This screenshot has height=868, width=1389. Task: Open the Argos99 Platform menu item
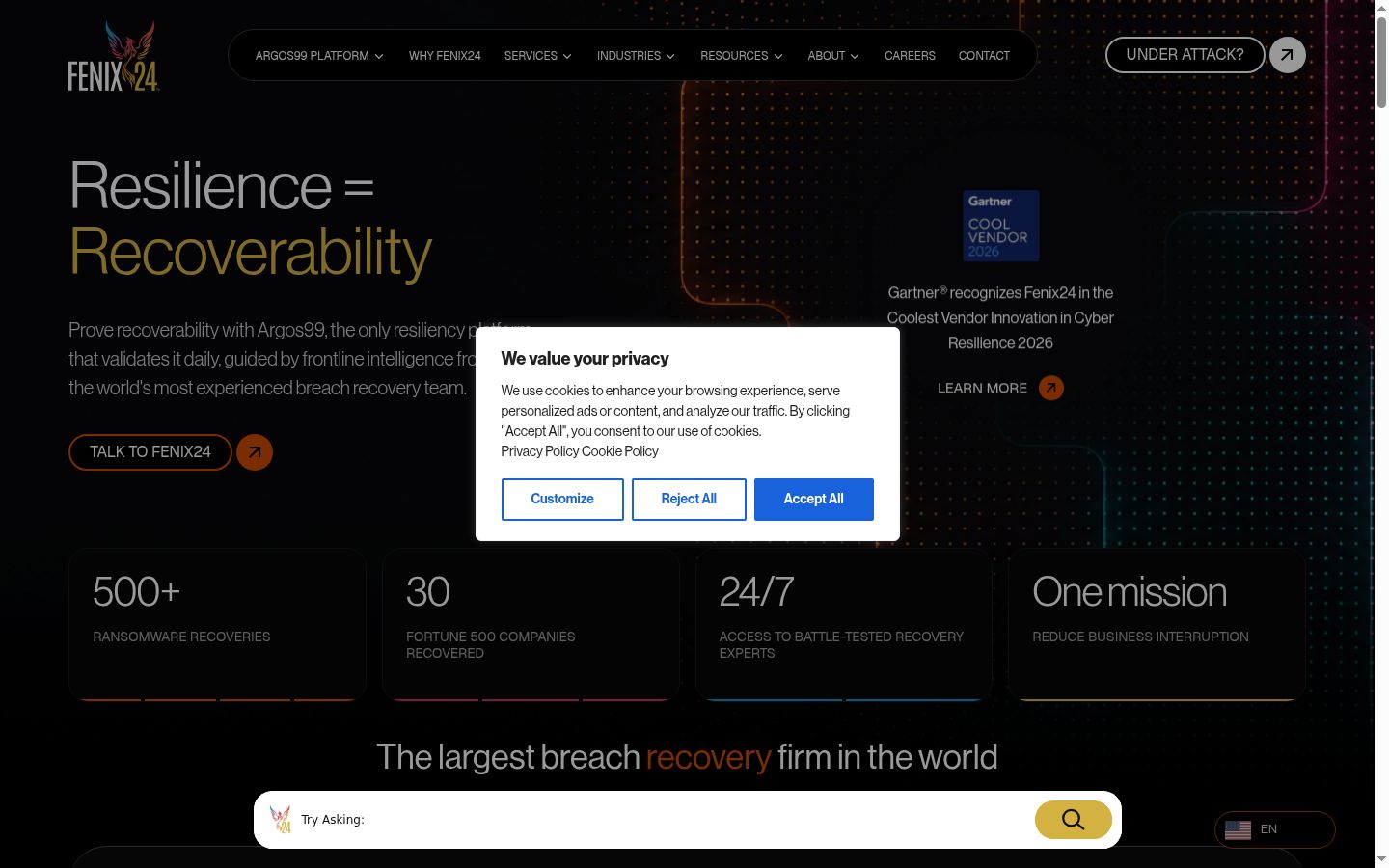pos(313,56)
